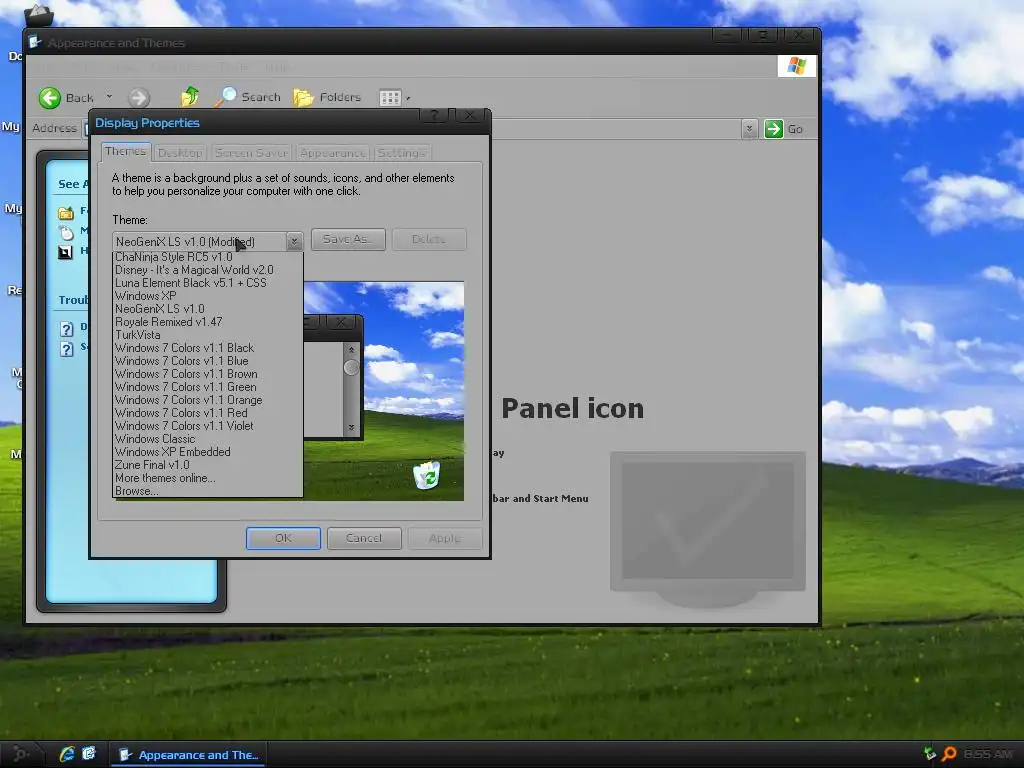Viewport: 1024px width, 768px height.
Task: Collapse the Theme combo box arrow
Action: pyautogui.click(x=294, y=242)
